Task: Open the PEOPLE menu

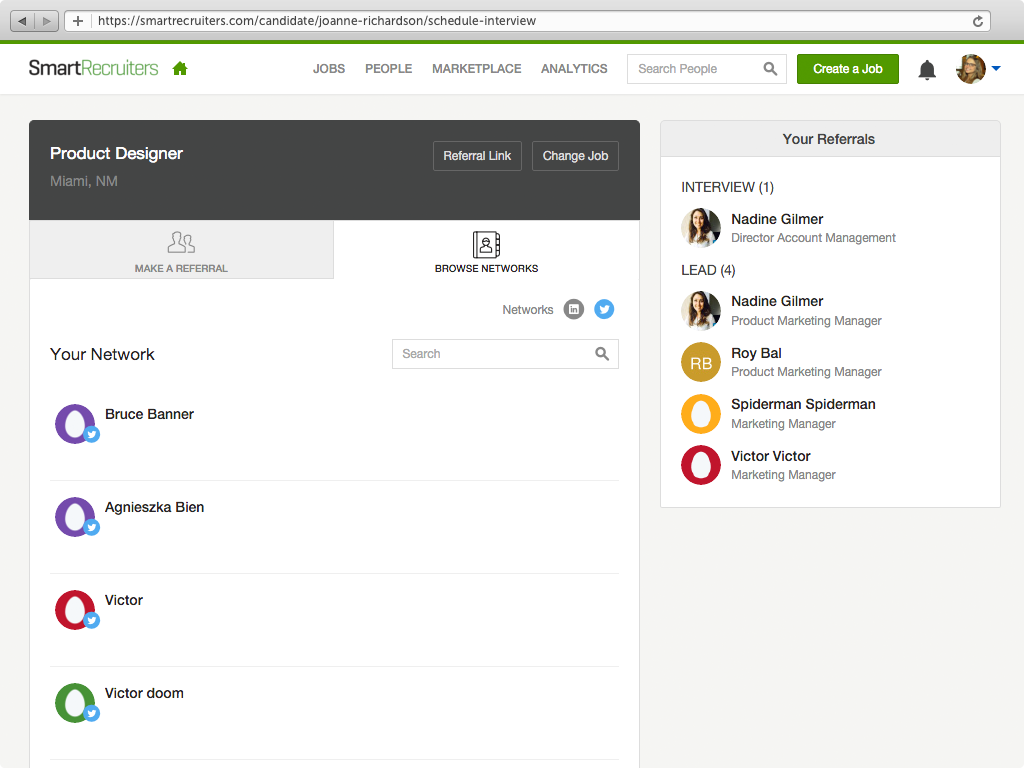Action: 388,69
